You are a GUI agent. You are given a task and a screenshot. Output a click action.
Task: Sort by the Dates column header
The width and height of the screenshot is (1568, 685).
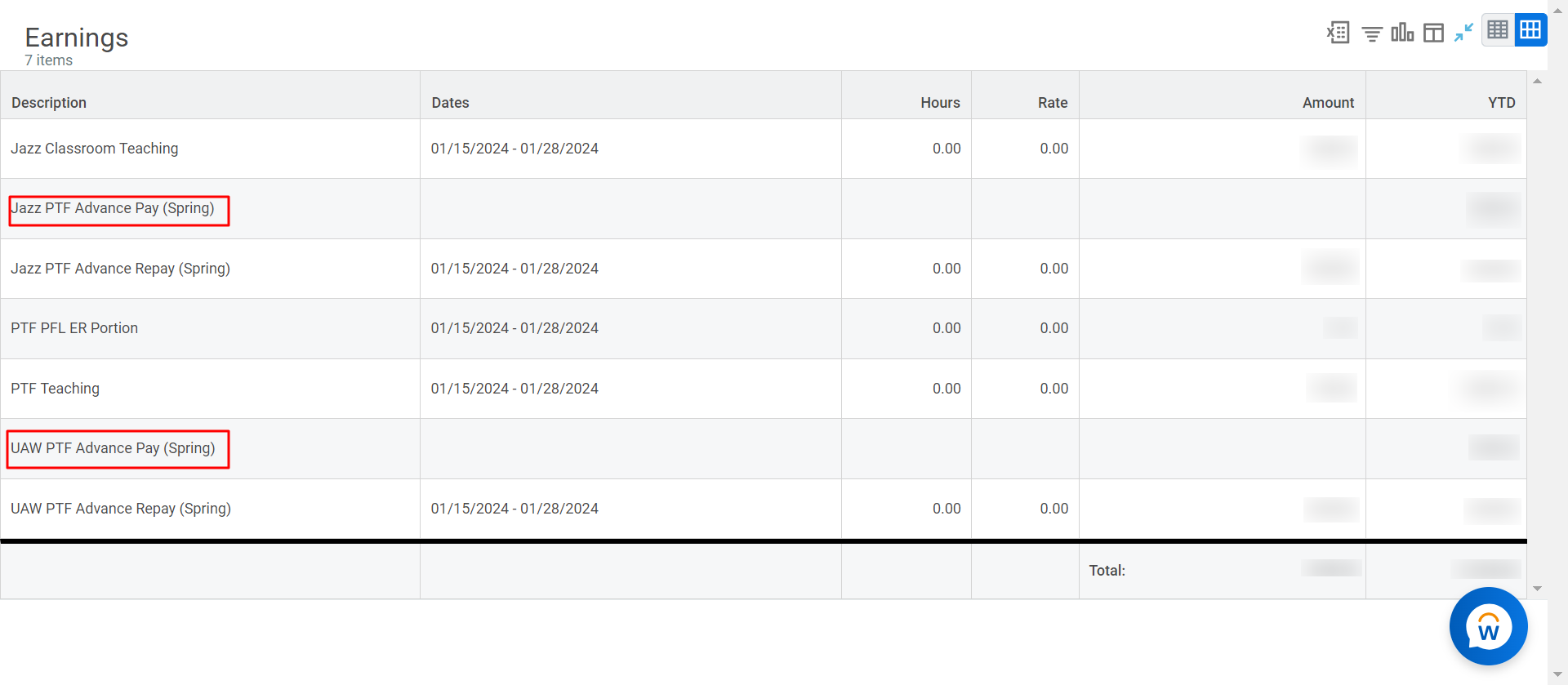[450, 103]
